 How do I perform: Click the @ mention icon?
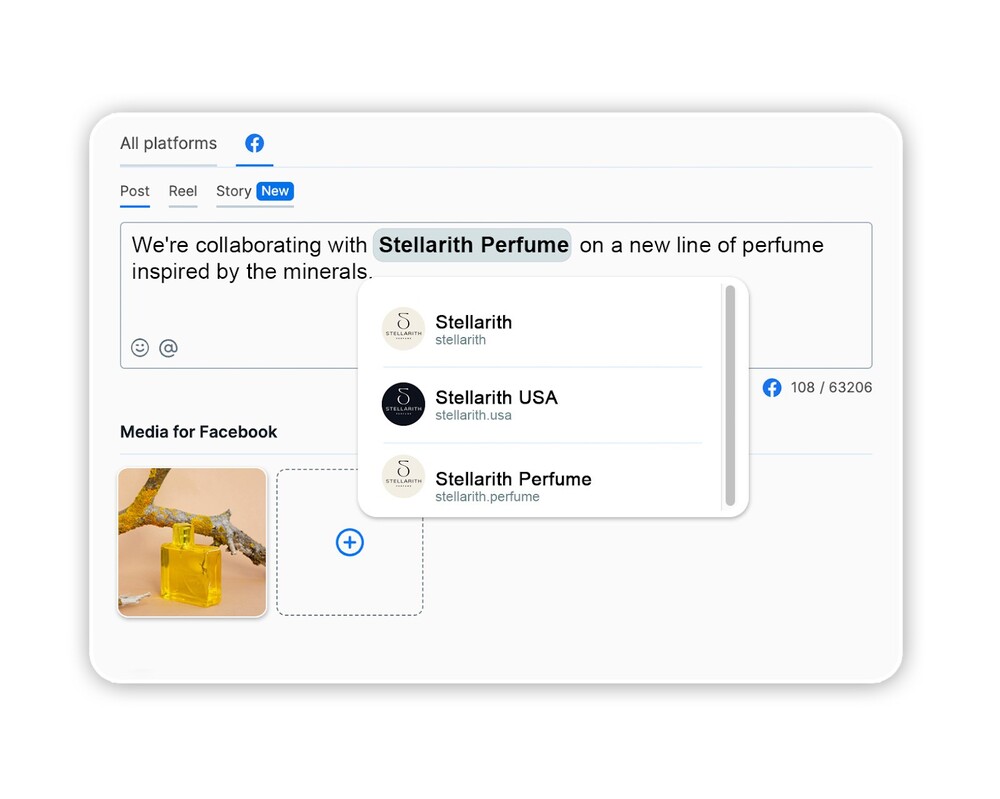point(168,348)
